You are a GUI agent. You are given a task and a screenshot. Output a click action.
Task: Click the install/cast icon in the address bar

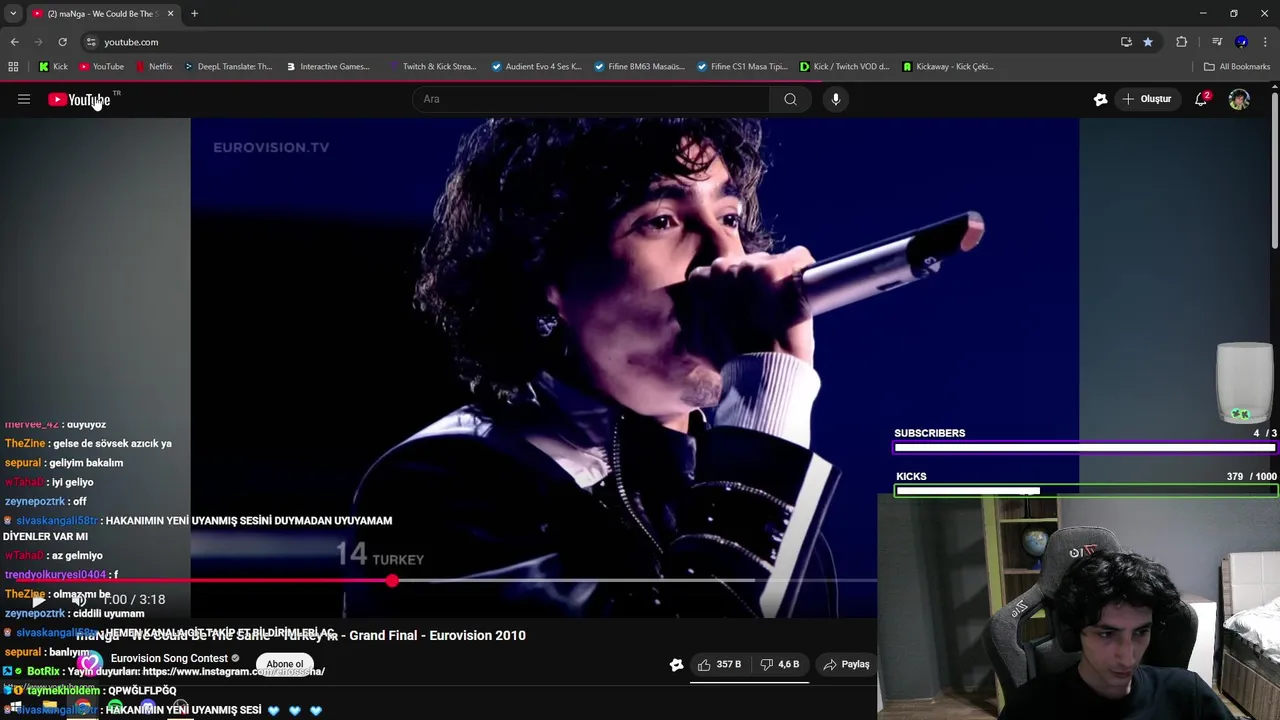pyautogui.click(x=1126, y=42)
